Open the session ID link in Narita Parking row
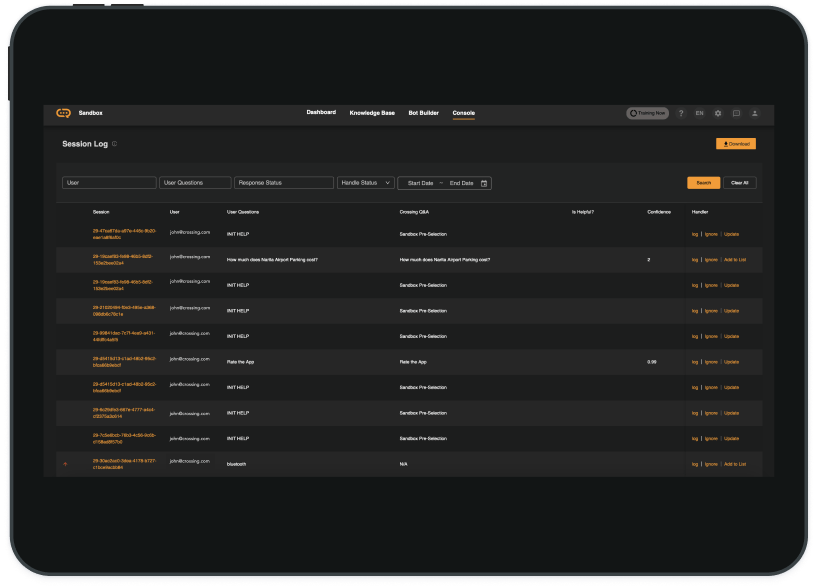The height and width of the screenshot is (587, 815). (123, 260)
